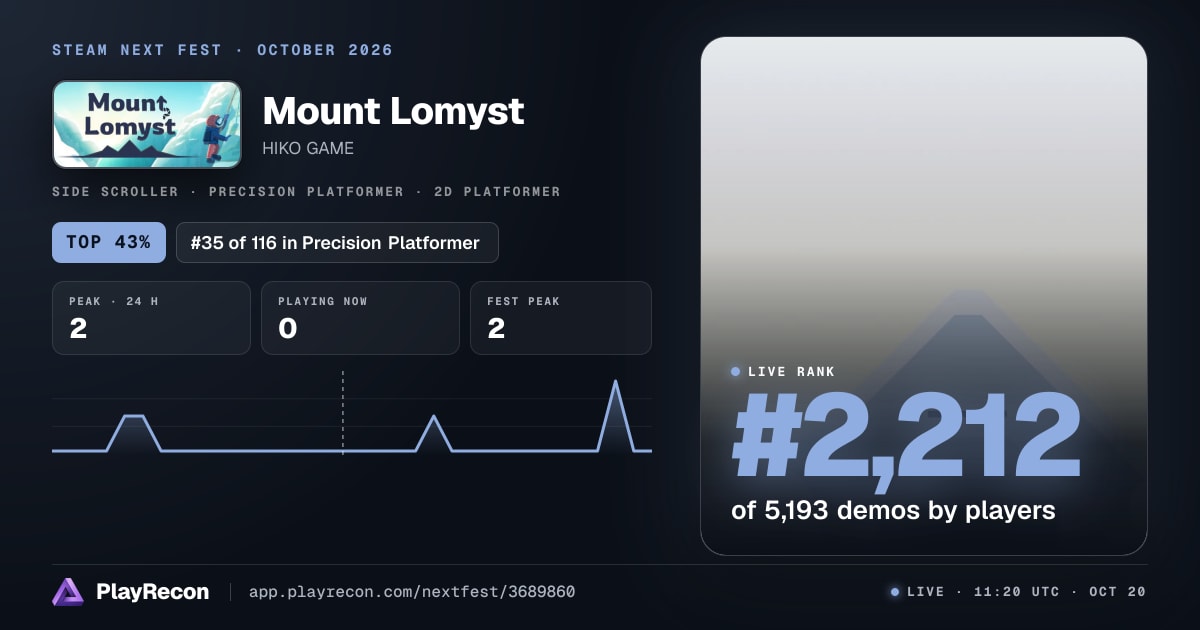Click the LIVE RANK label
This screenshot has width=1200, height=630.
click(x=791, y=372)
